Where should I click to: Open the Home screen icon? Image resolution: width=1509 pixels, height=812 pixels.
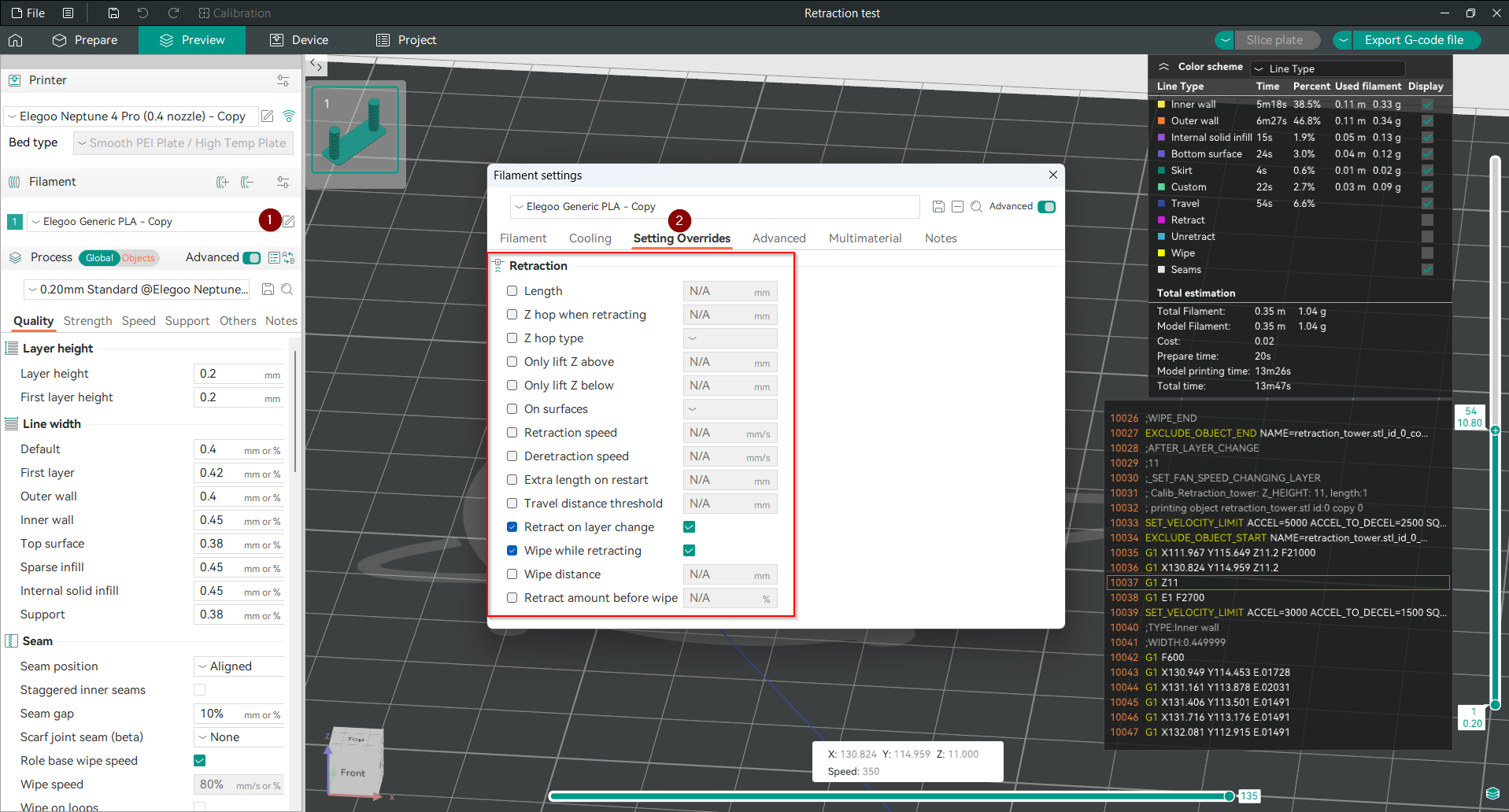(x=16, y=40)
